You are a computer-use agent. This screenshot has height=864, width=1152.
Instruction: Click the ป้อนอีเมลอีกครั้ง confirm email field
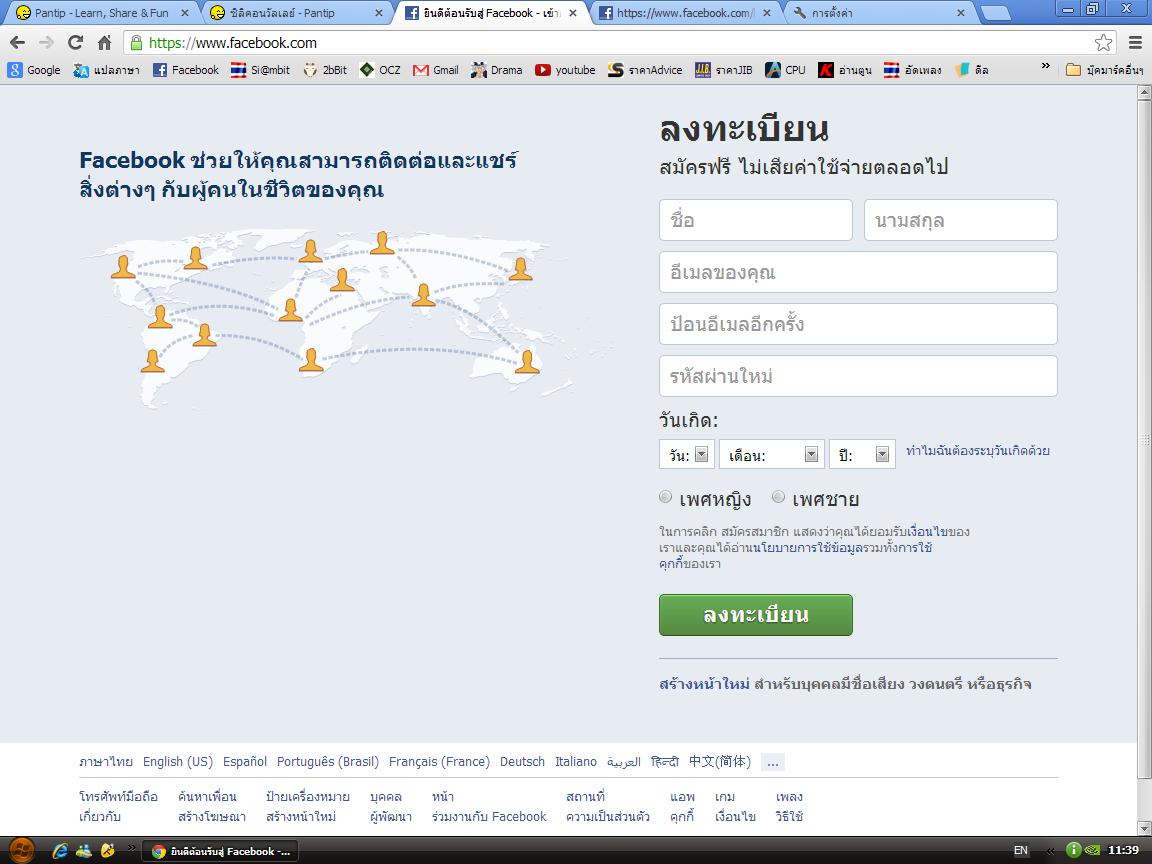click(858, 324)
